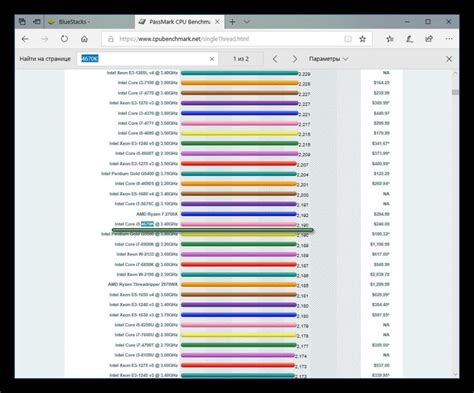Open the Intel Xeon E5-1680 v4 link
The width and height of the screenshot is (474, 393).
click(144, 194)
